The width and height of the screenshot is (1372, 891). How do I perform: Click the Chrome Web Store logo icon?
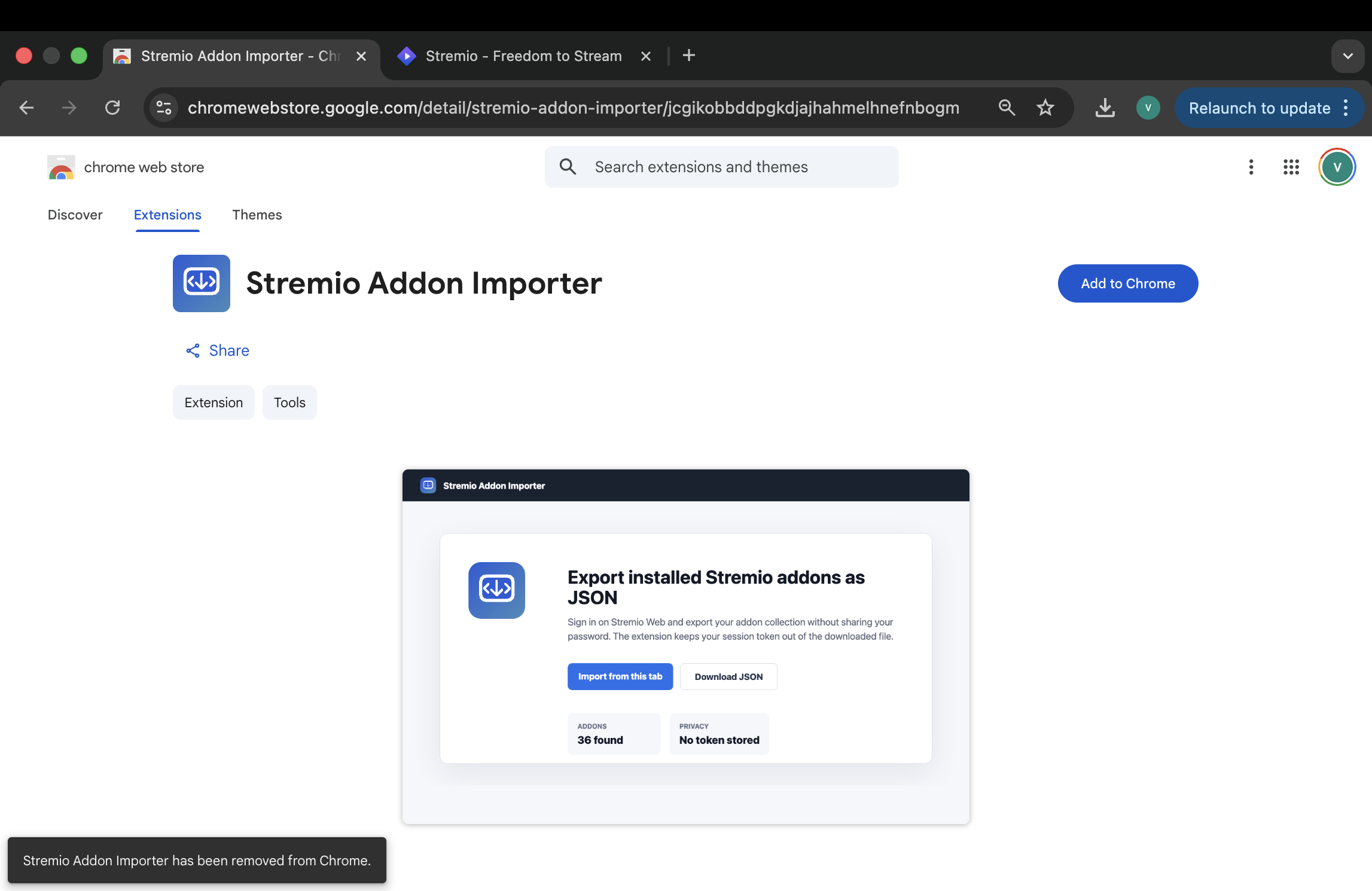pos(61,167)
